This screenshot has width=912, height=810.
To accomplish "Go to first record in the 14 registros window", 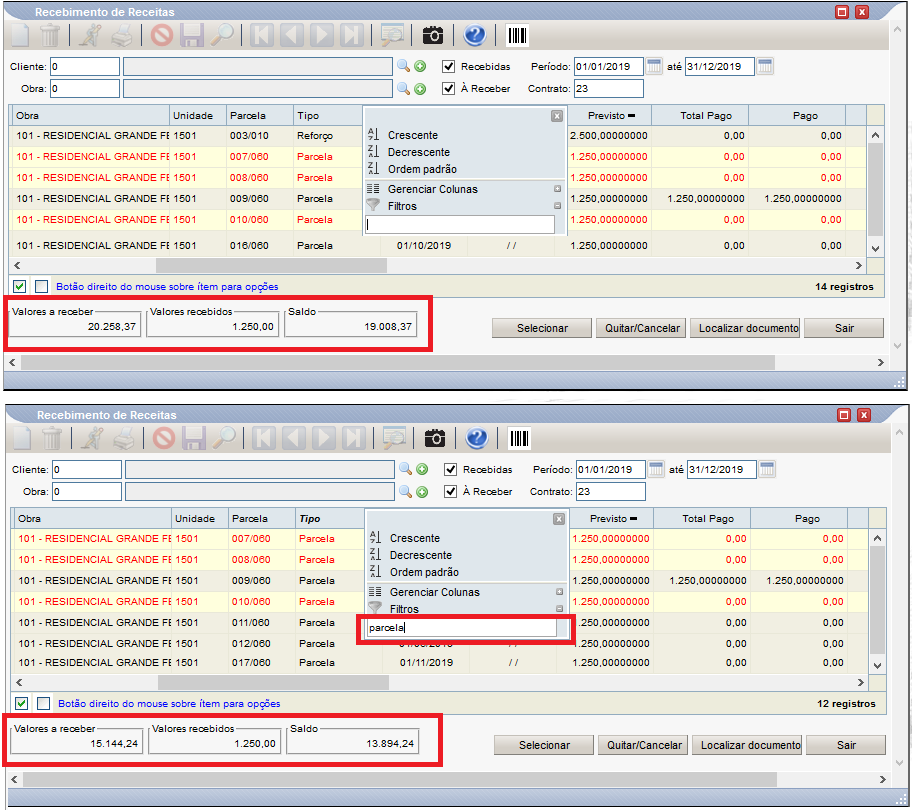I will 262,35.
